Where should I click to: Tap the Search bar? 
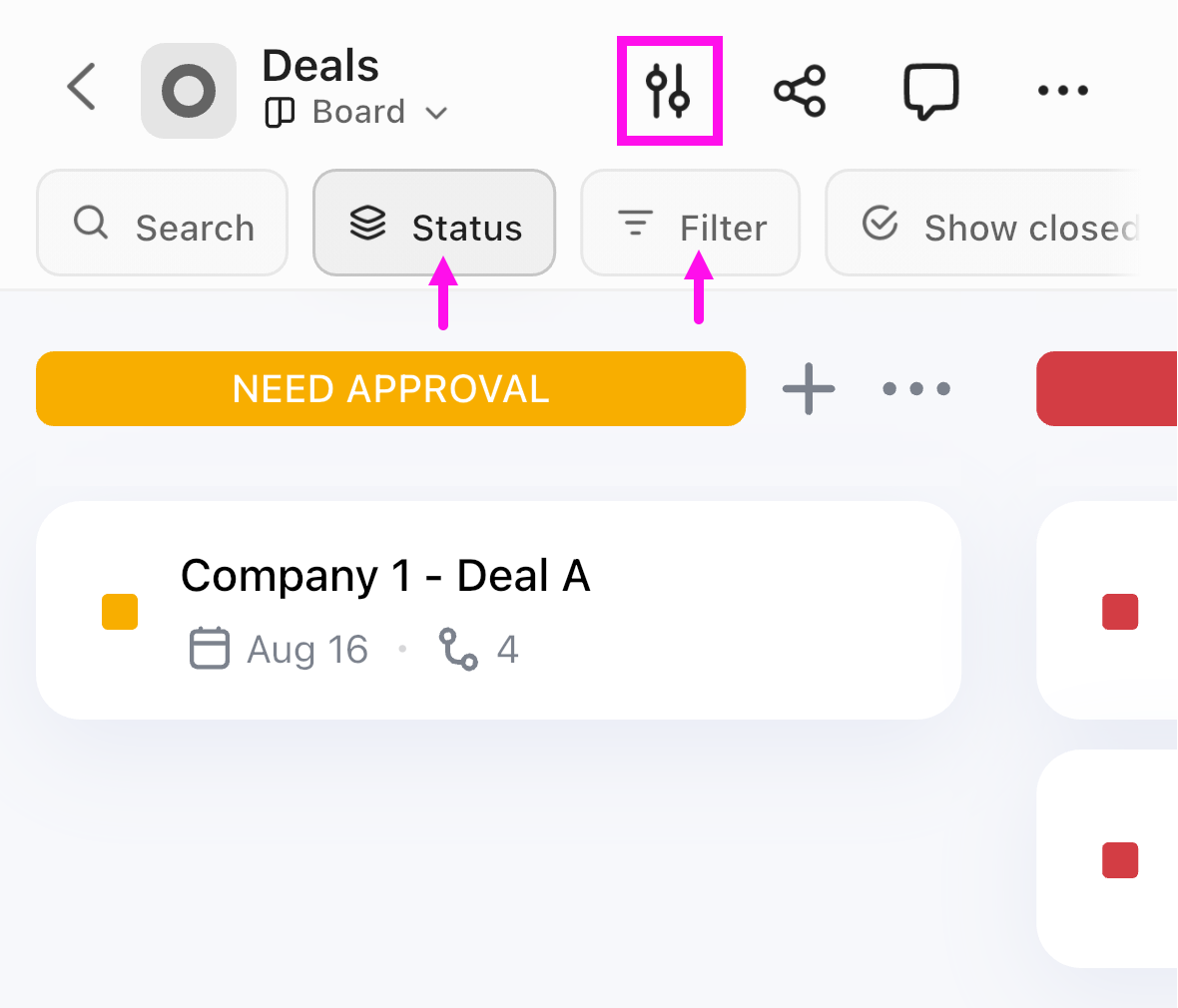162,223
